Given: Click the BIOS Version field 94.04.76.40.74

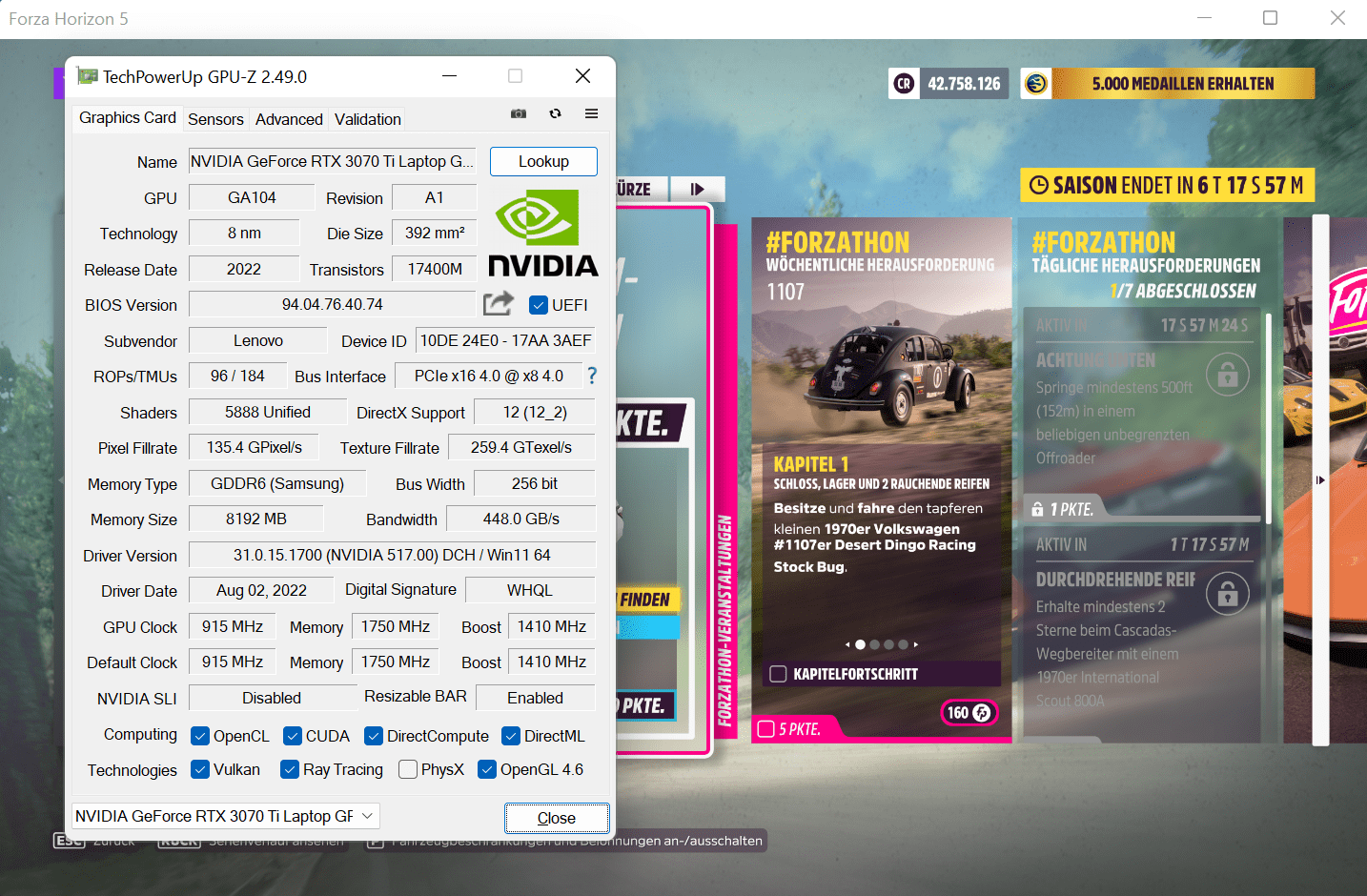Looking at the screenshot, I should point(332,304).
